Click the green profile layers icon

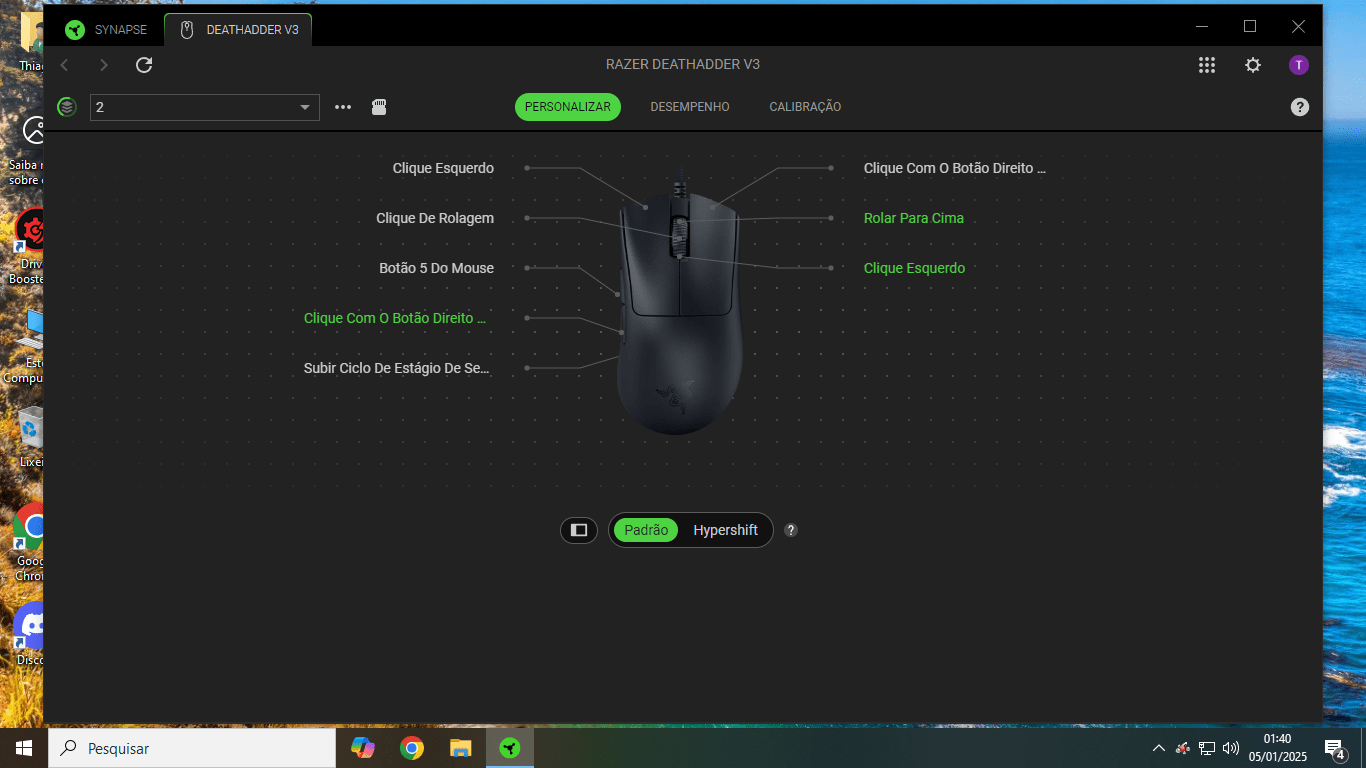67,107
